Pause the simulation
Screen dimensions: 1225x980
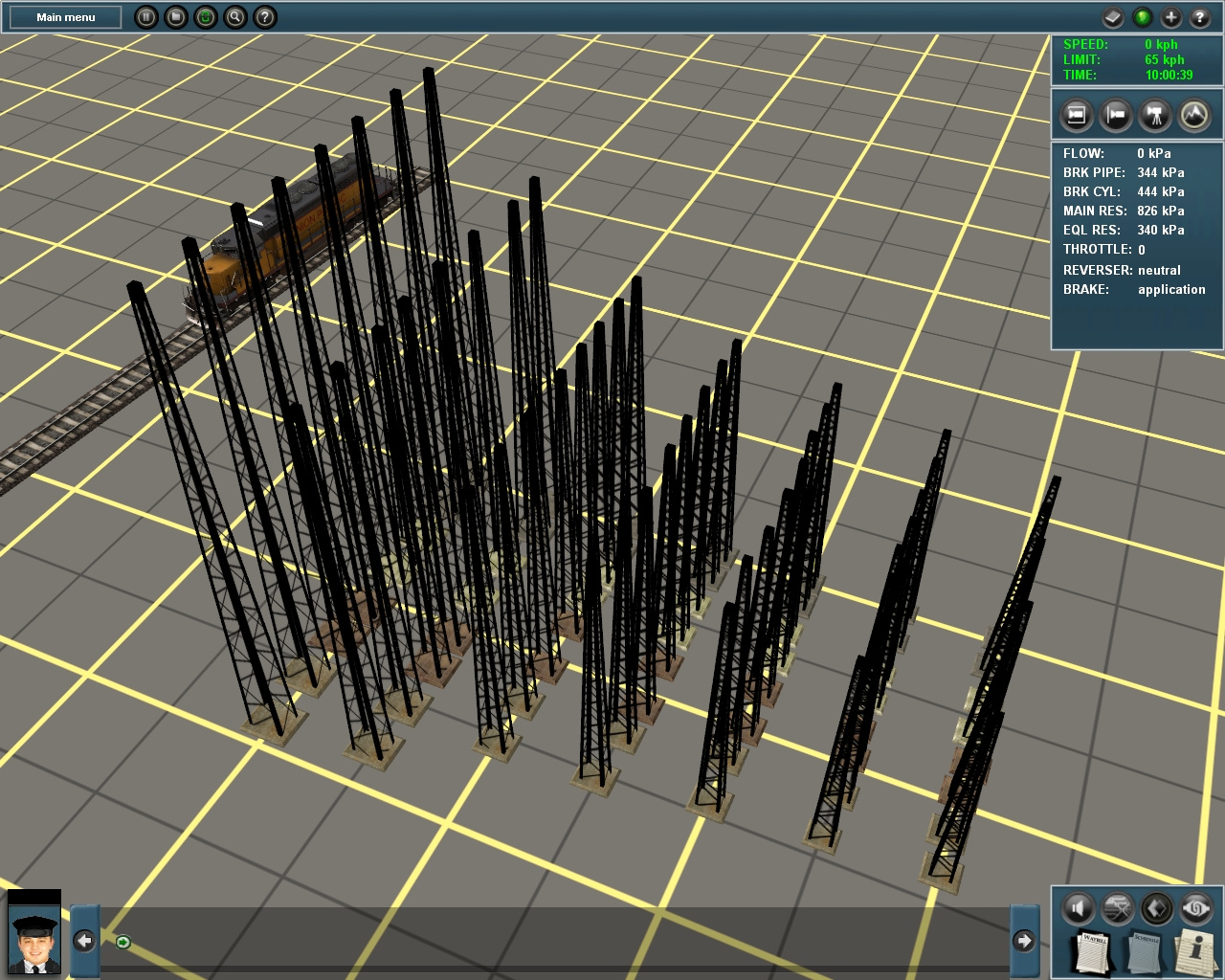(x=145, y=17)
